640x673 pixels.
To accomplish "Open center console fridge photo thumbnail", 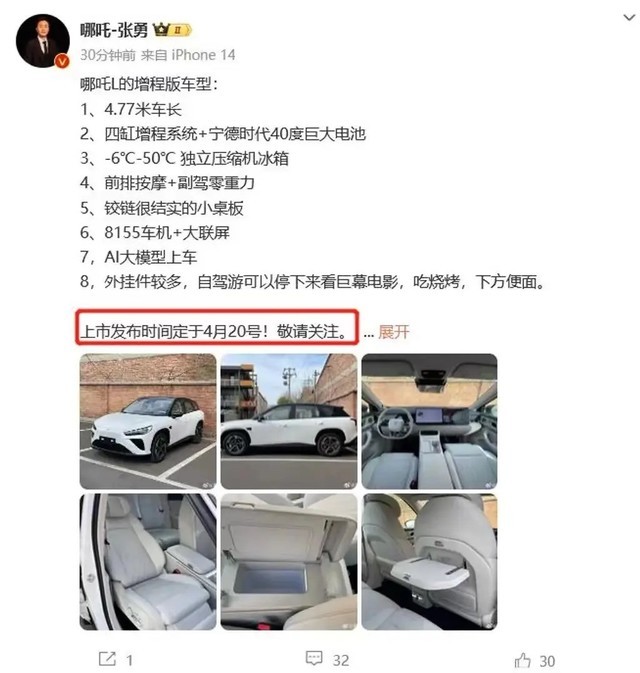I will (x=289, y=561).
